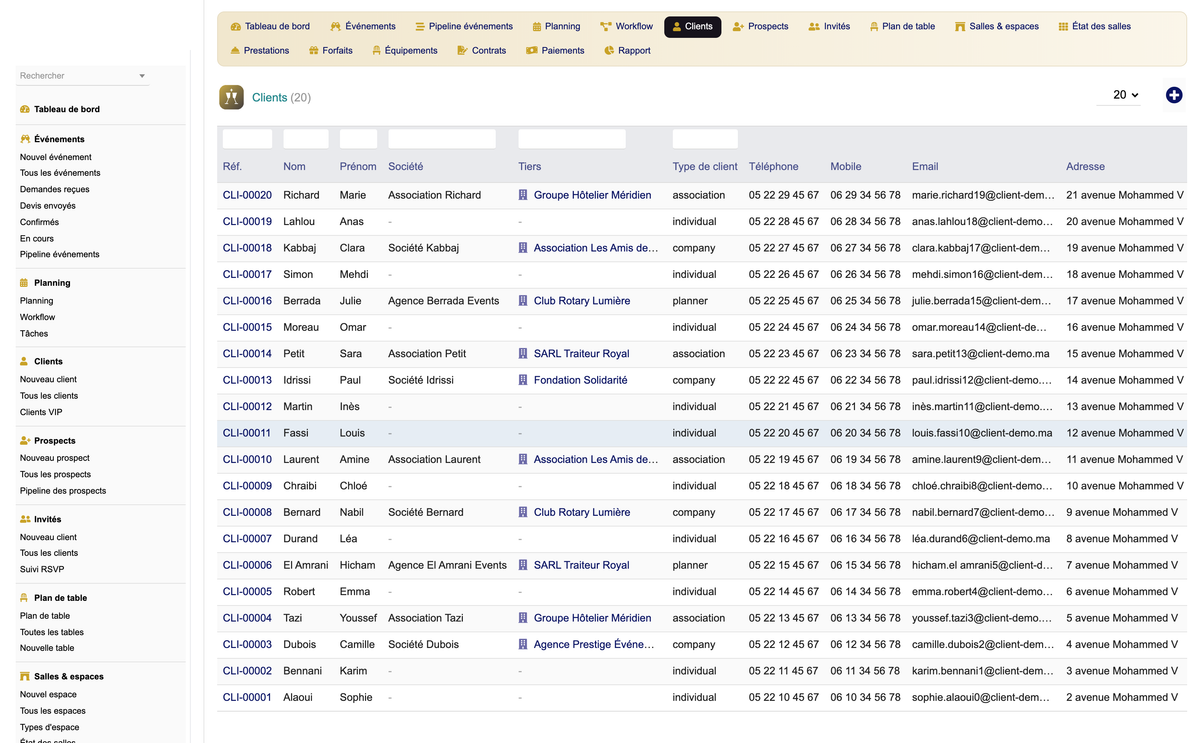Click the blue plus add-client icon
This screenshot has width=1200, height=743.
pos(1174,95)
